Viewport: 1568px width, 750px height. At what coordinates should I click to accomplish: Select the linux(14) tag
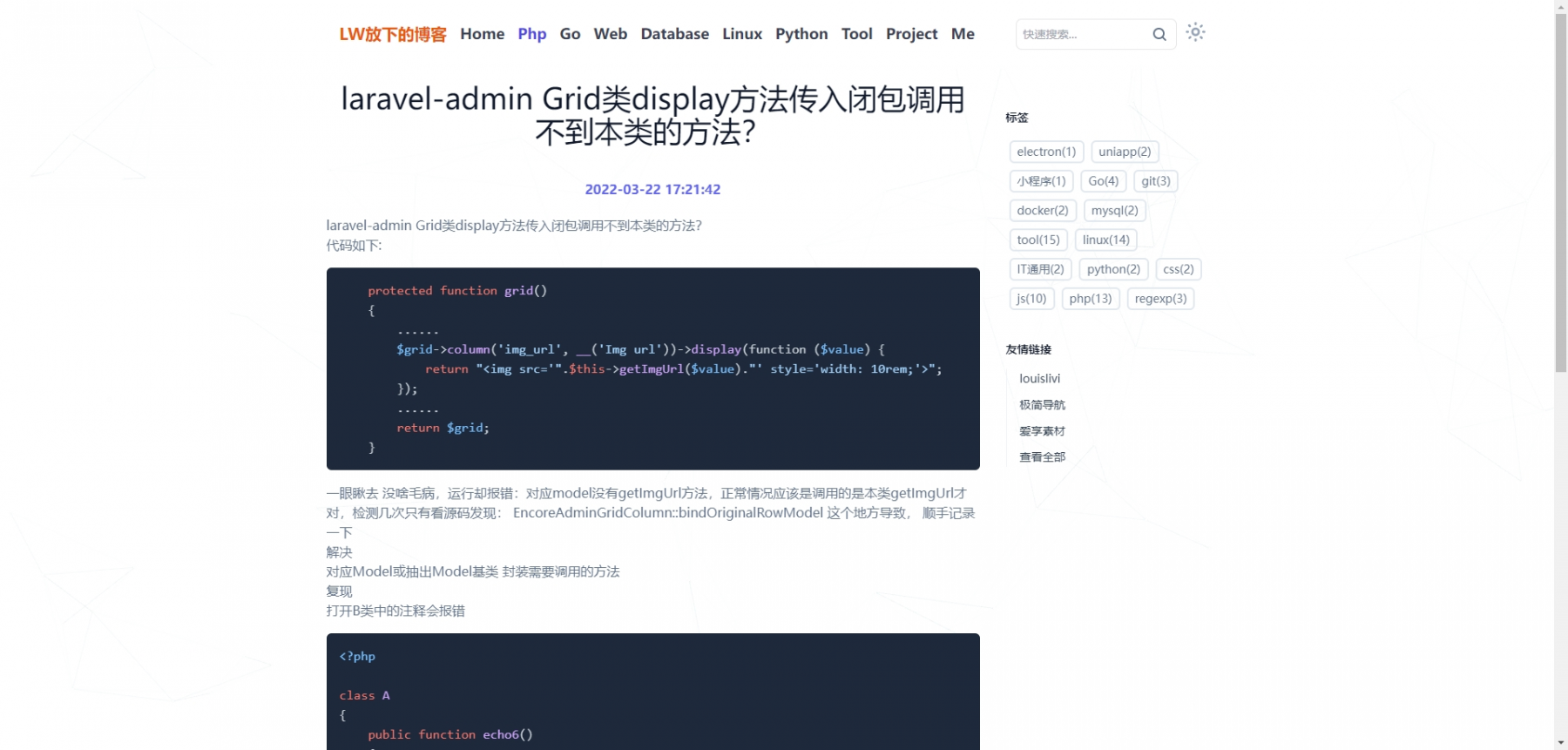point(1106,240)
